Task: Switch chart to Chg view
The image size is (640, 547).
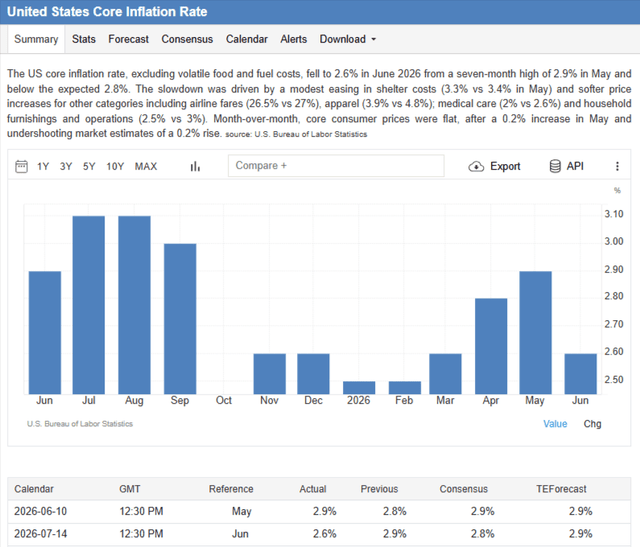Action: (592, 424)
